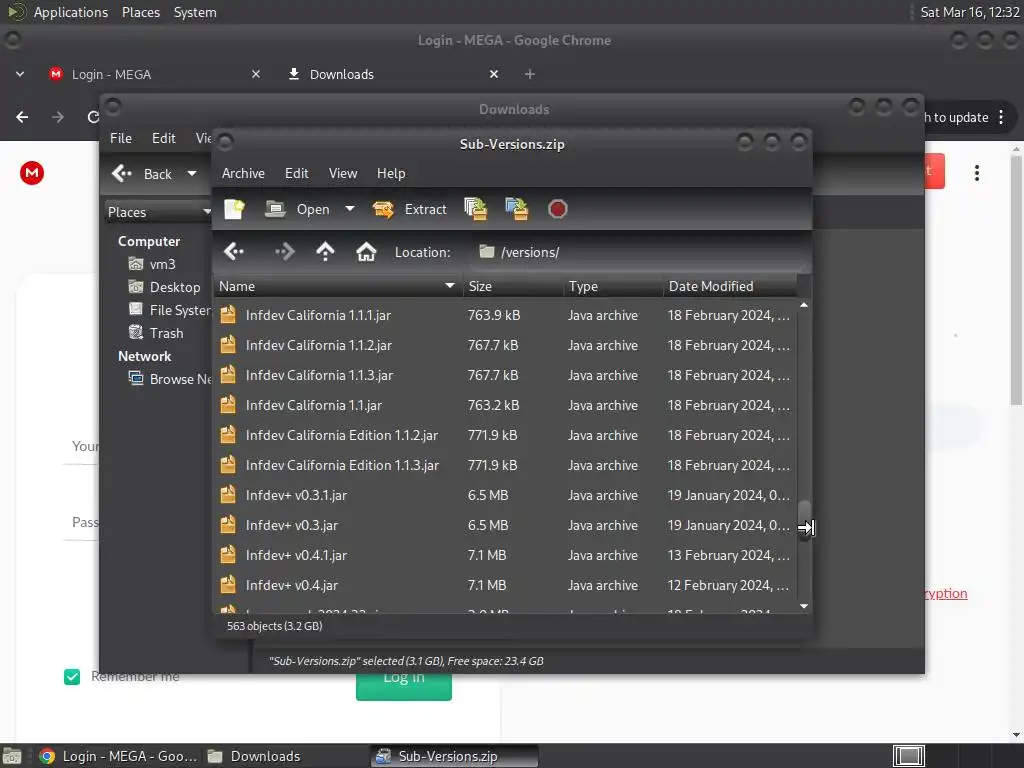Open Browse Network in sidebar
The image size is (1024, 768).
click(x=170, y=379)
